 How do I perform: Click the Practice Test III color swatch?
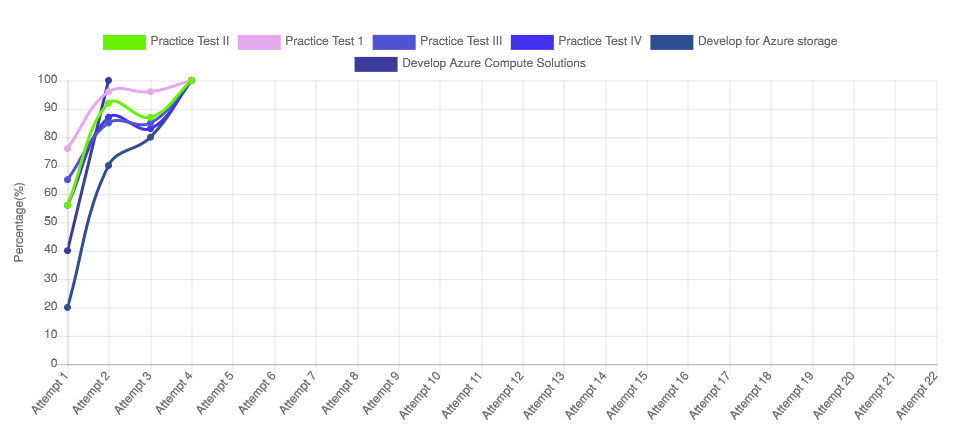[x=394, y=42]
